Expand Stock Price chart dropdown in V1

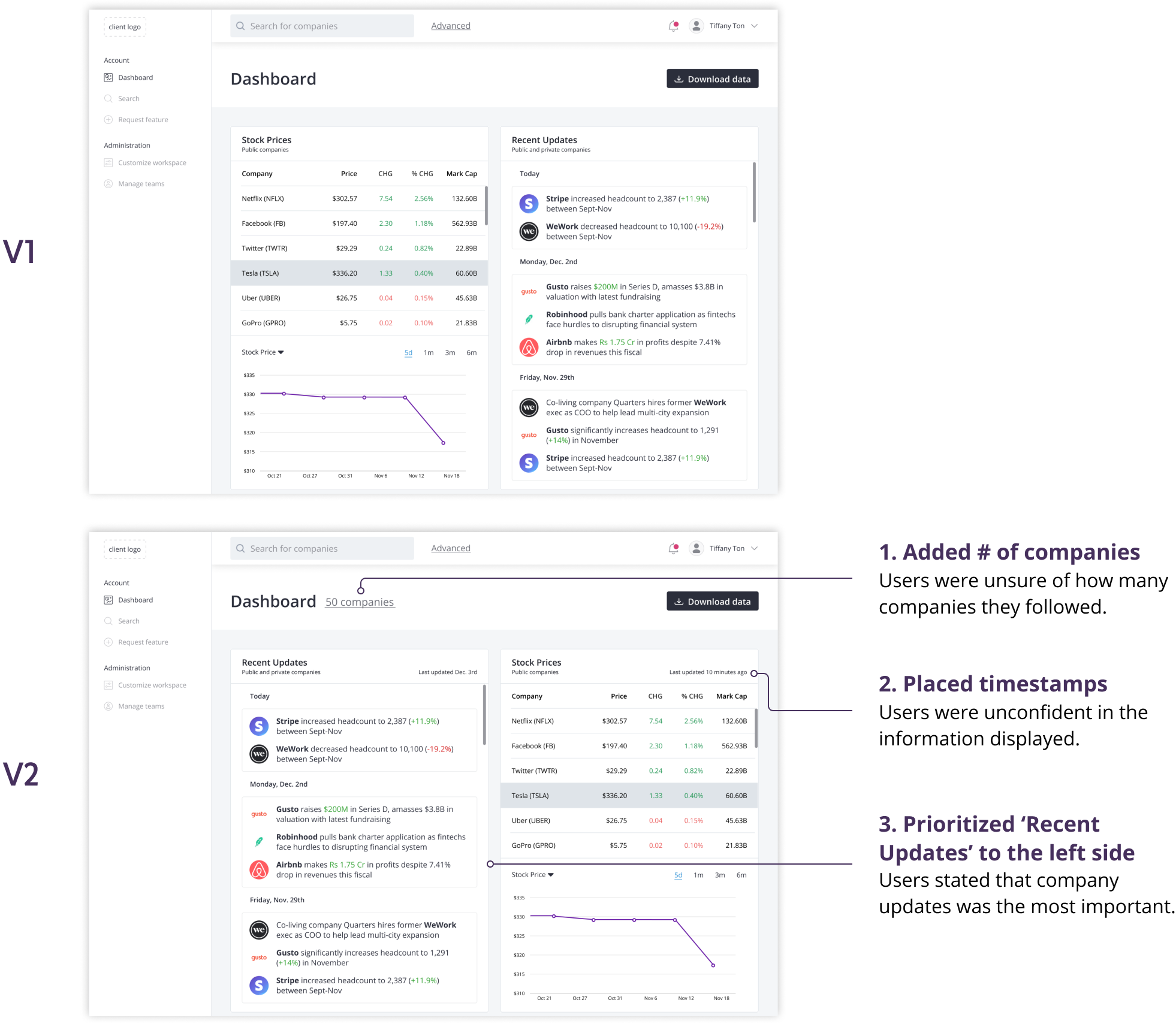click(x=263, y=352)
